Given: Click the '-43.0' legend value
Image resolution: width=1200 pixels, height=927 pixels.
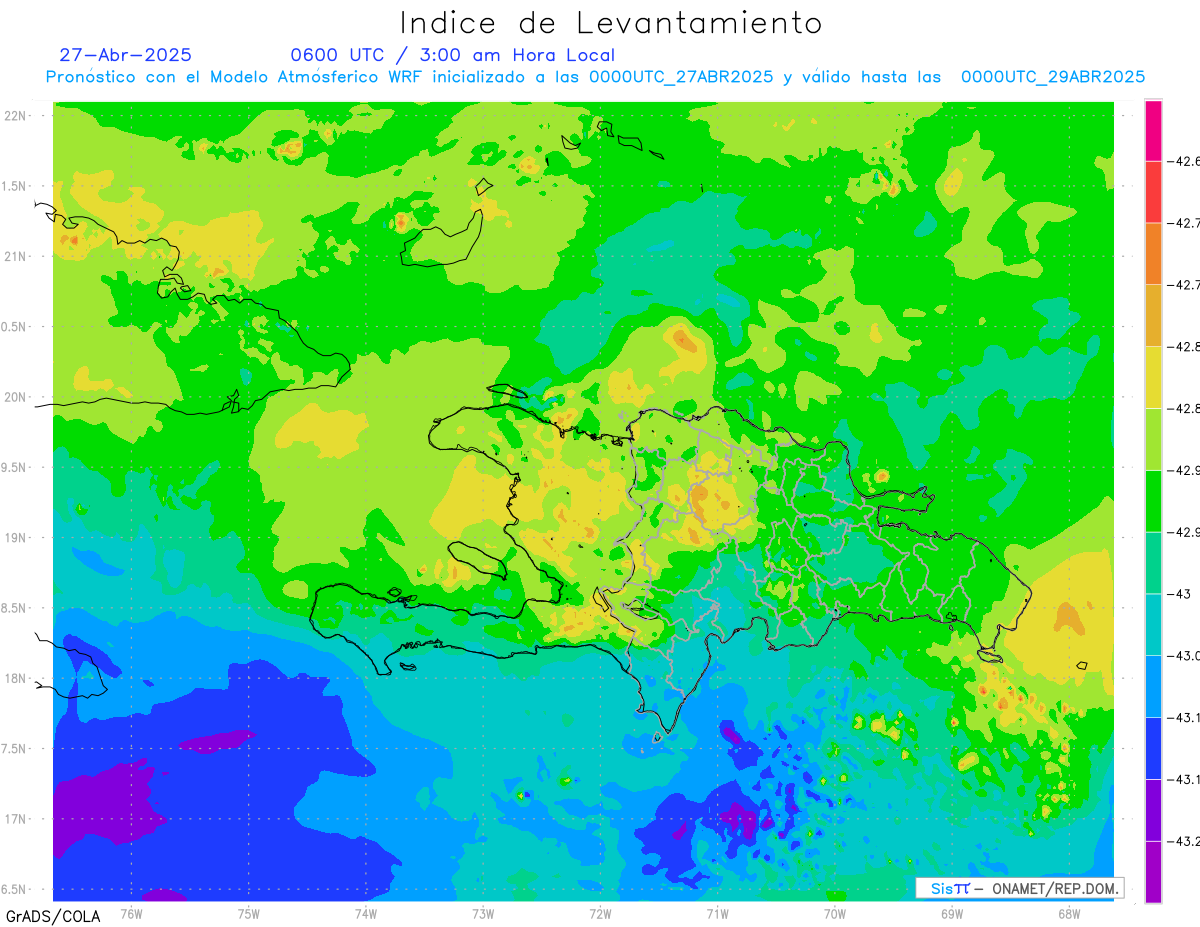Looking at the screenshot, I should 1185,655.
